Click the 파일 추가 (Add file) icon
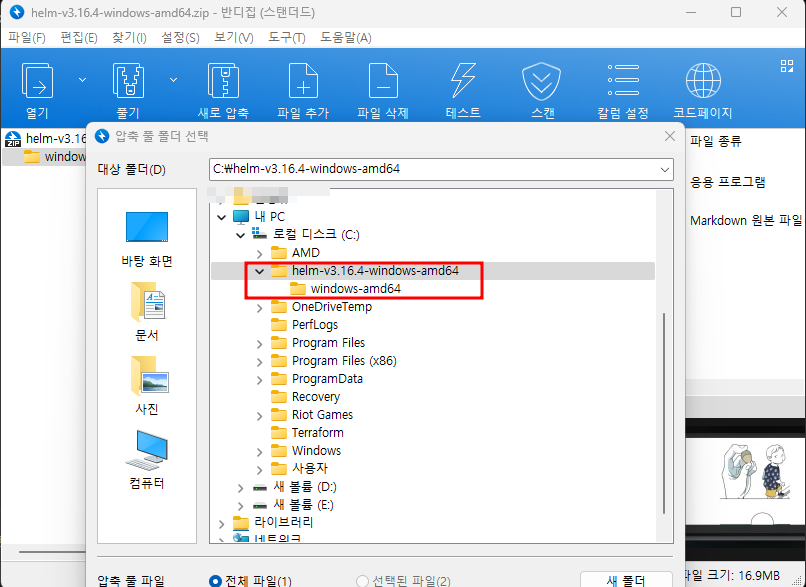 coord(303,81)
